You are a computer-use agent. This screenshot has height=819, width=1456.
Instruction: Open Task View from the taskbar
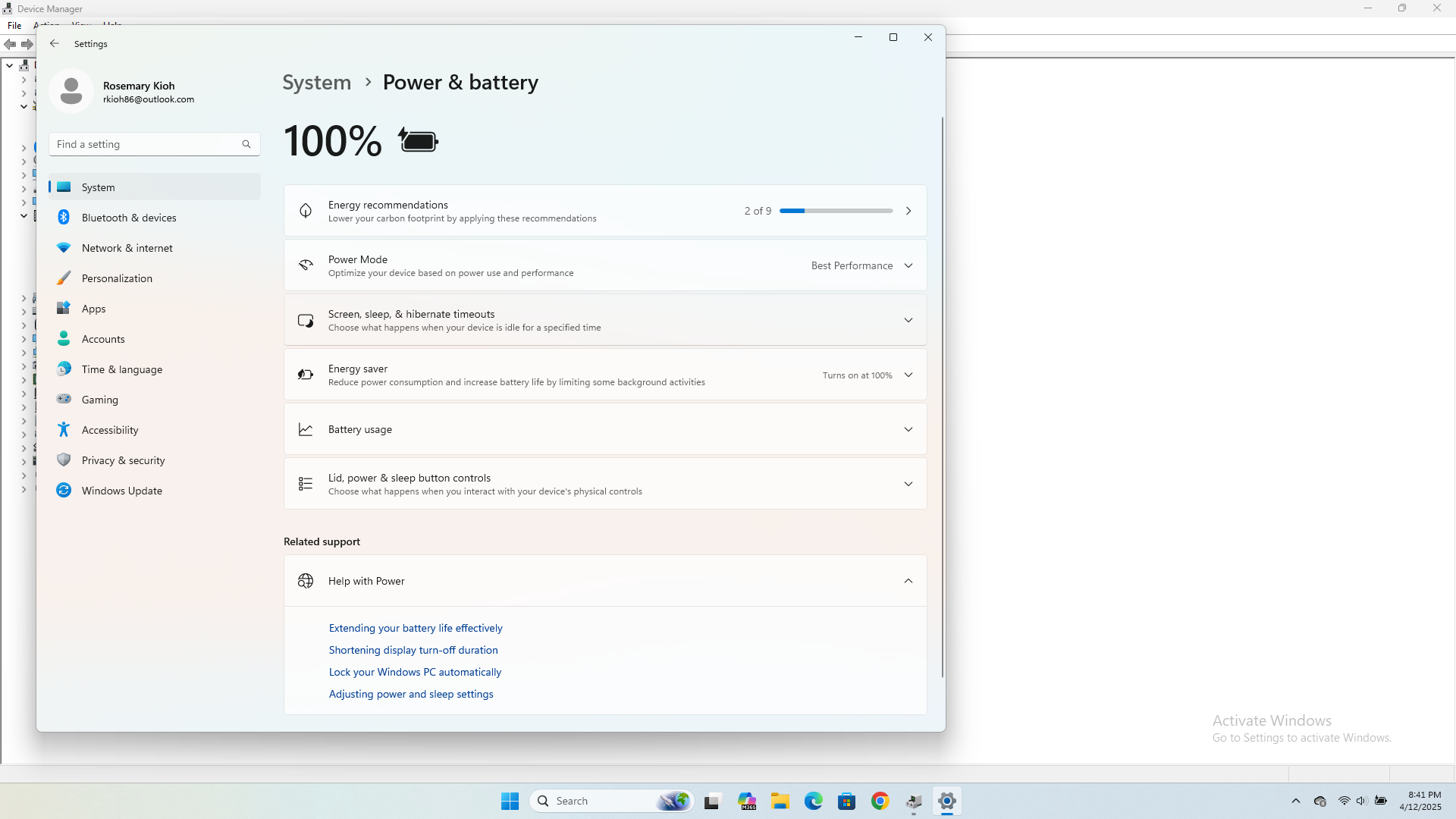(x=712, y=801)
